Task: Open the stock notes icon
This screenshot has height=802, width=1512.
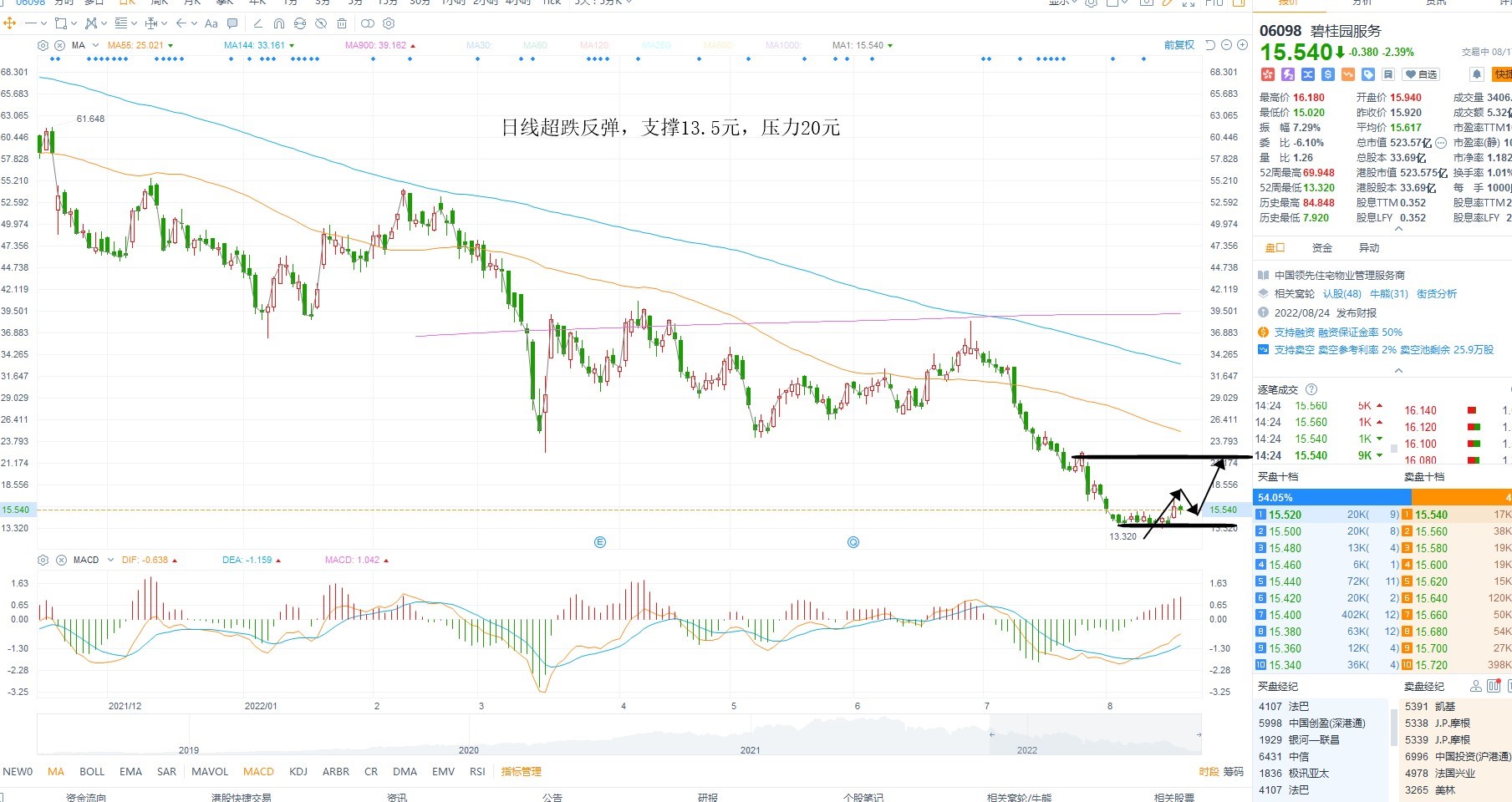Action: (1388, 74)
